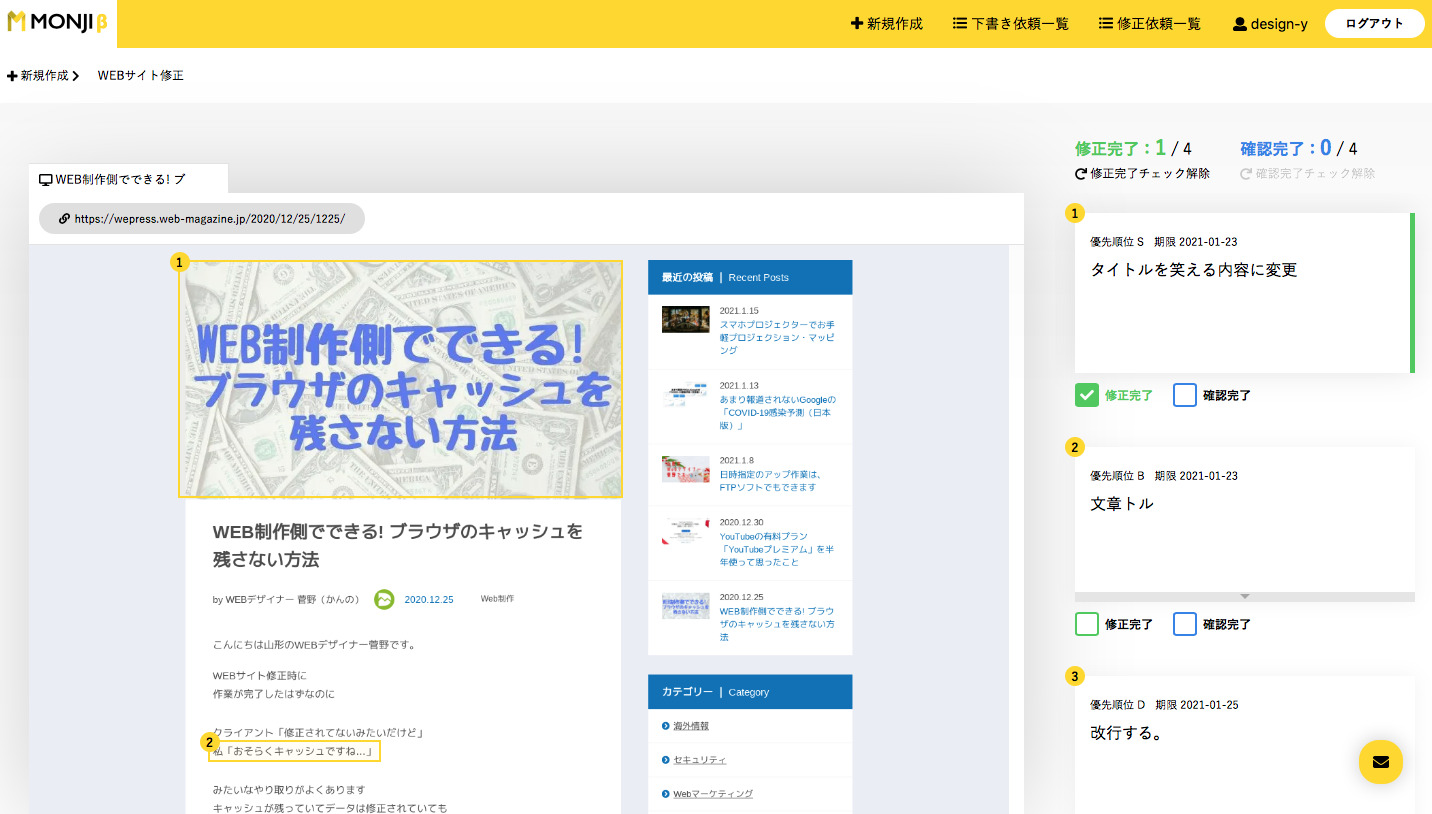Open YouTubeの有料プラン post link
Image resolution: width=1432 pixels, height=814 pixels.
[x=777, y=549]
